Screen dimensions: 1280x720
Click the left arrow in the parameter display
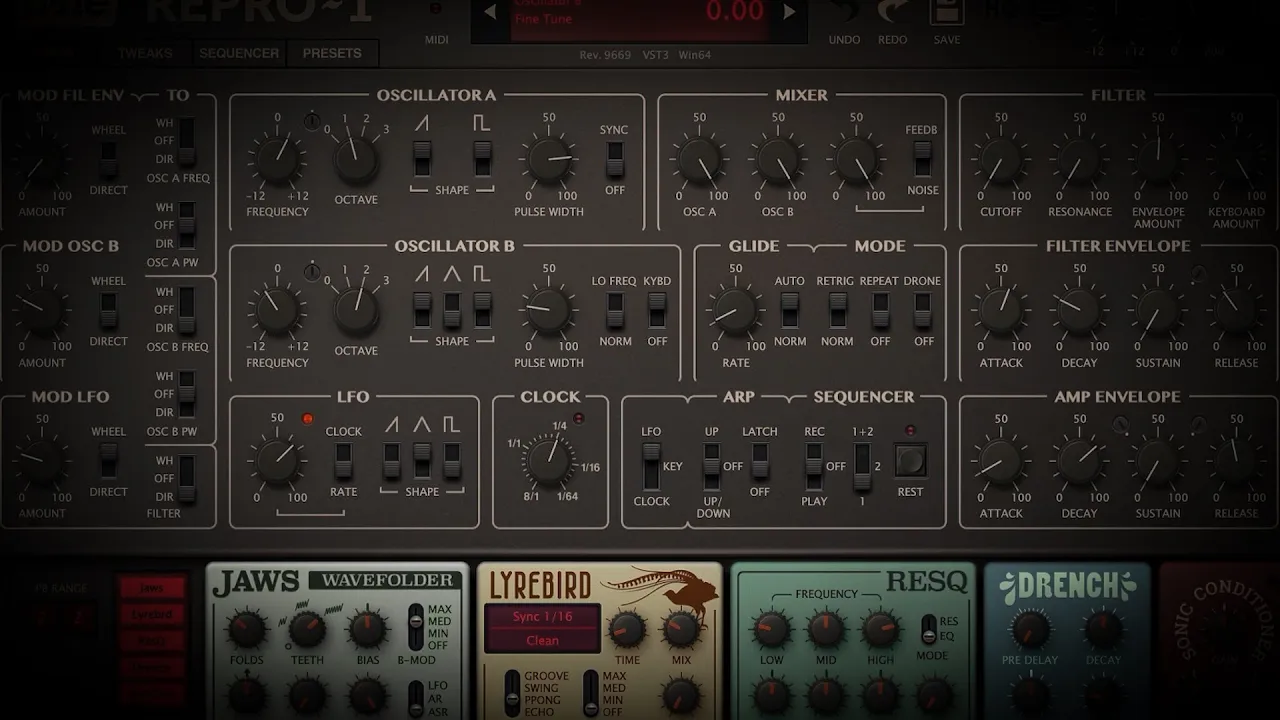coord(490,12)
